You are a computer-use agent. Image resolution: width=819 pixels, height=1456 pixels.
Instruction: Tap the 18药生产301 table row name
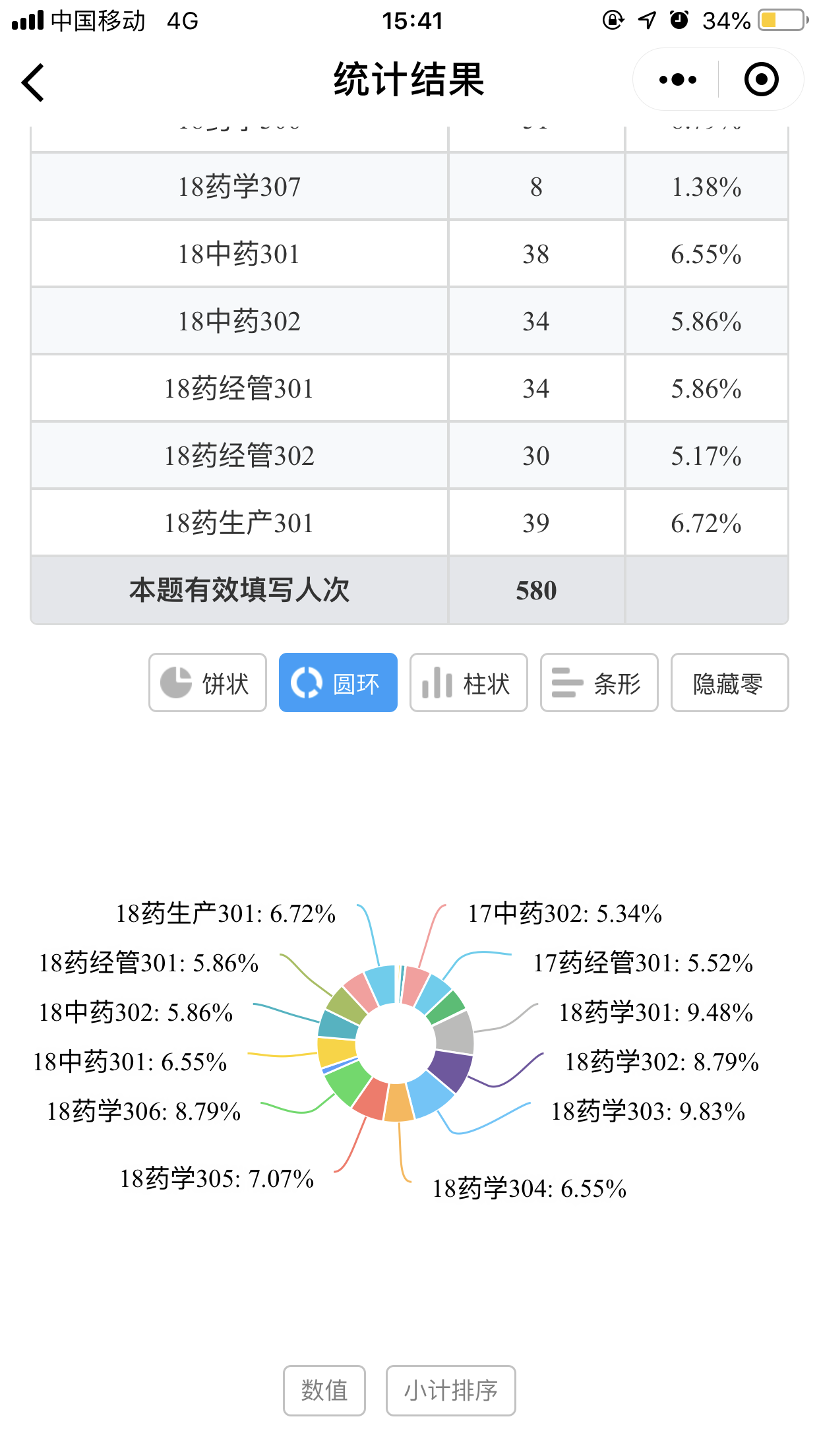[239, 523]
